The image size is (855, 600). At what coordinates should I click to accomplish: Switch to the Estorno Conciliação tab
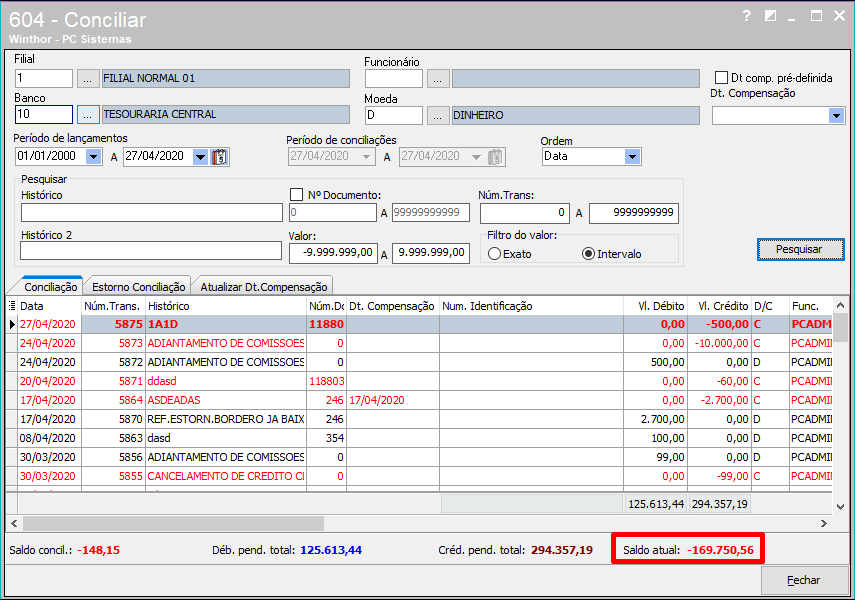[139, 287]
